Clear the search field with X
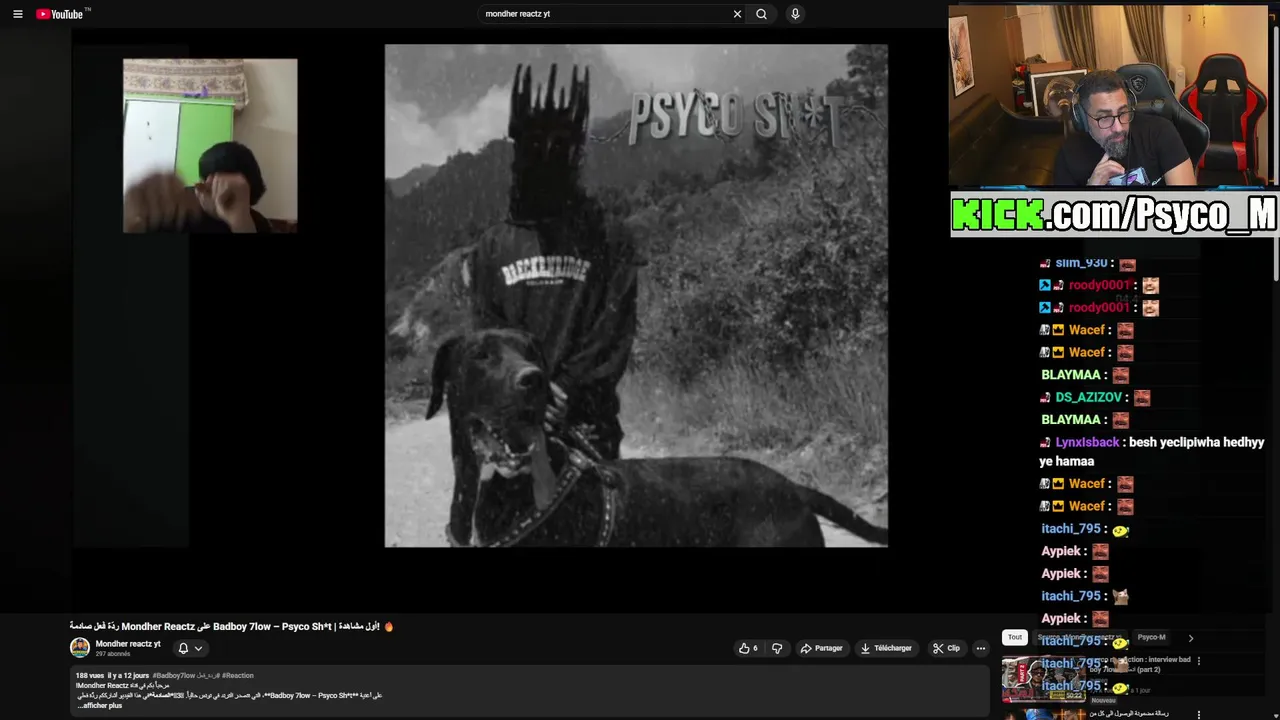 tap(737, 14)
